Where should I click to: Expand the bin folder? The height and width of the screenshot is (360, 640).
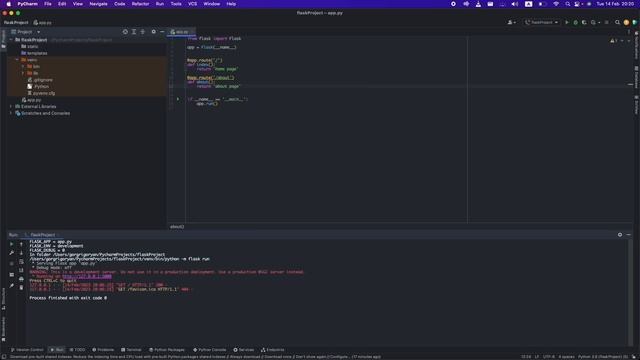pos(23,66)
